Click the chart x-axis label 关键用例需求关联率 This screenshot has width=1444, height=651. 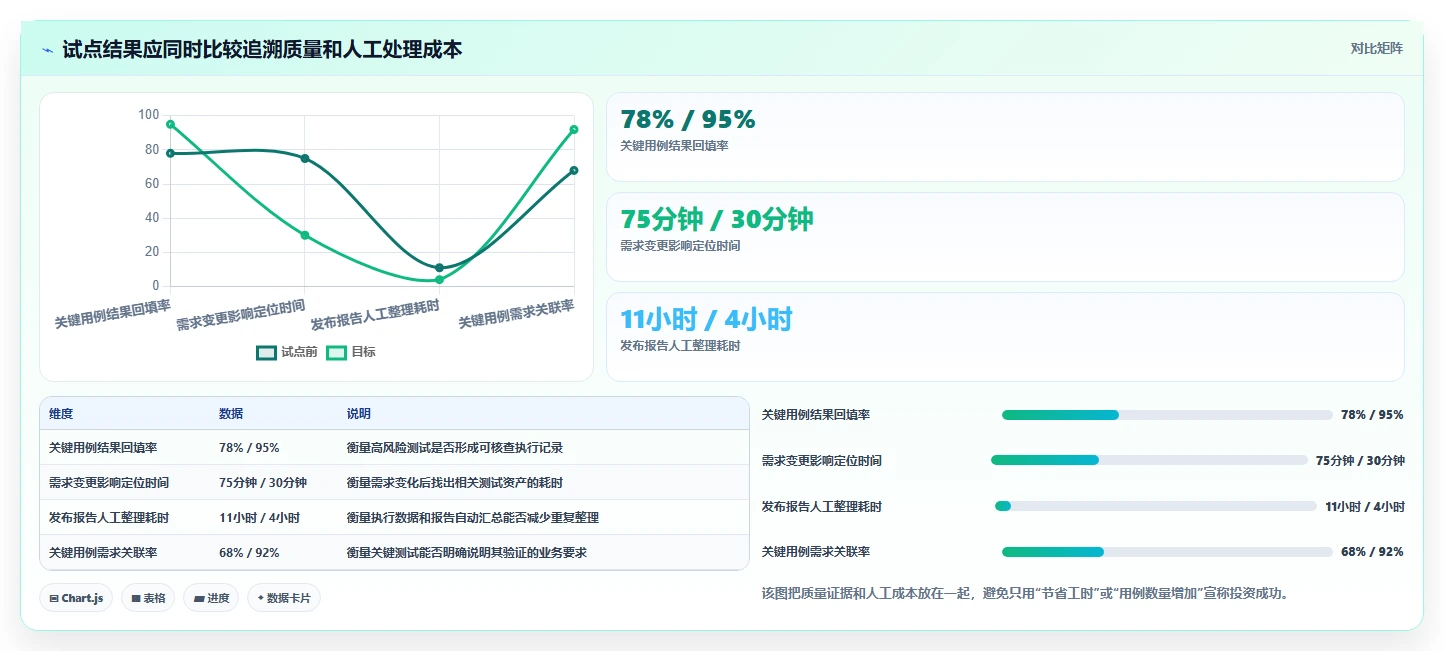pyautogui.click(x=517, y=314)
